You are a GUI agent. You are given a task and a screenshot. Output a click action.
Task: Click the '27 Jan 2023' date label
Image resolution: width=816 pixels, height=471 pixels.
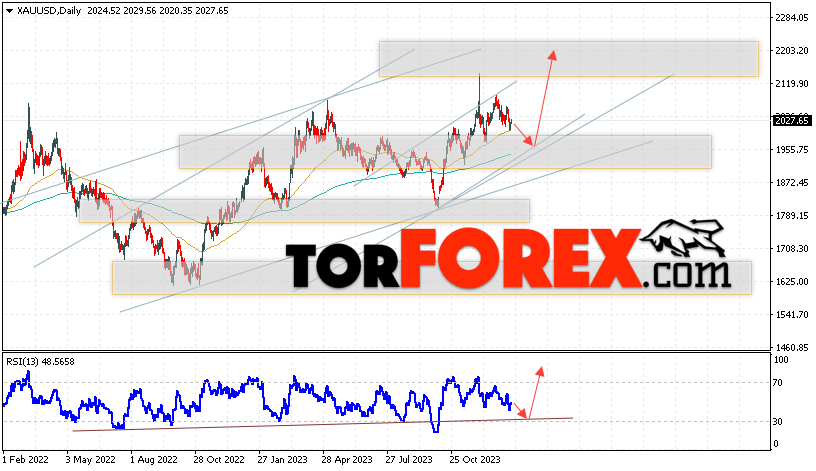pos(282,460)
